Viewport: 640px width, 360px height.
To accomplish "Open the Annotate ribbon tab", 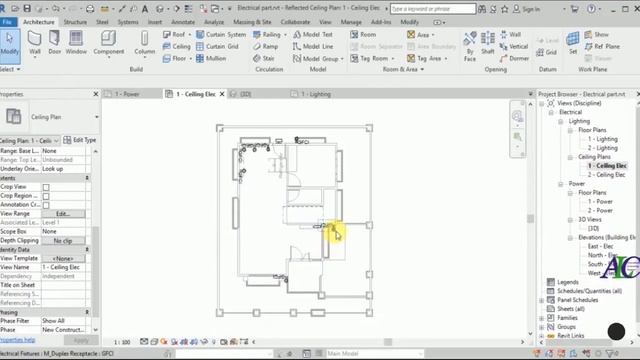I will pyautogui.click(x=182, y=22).
